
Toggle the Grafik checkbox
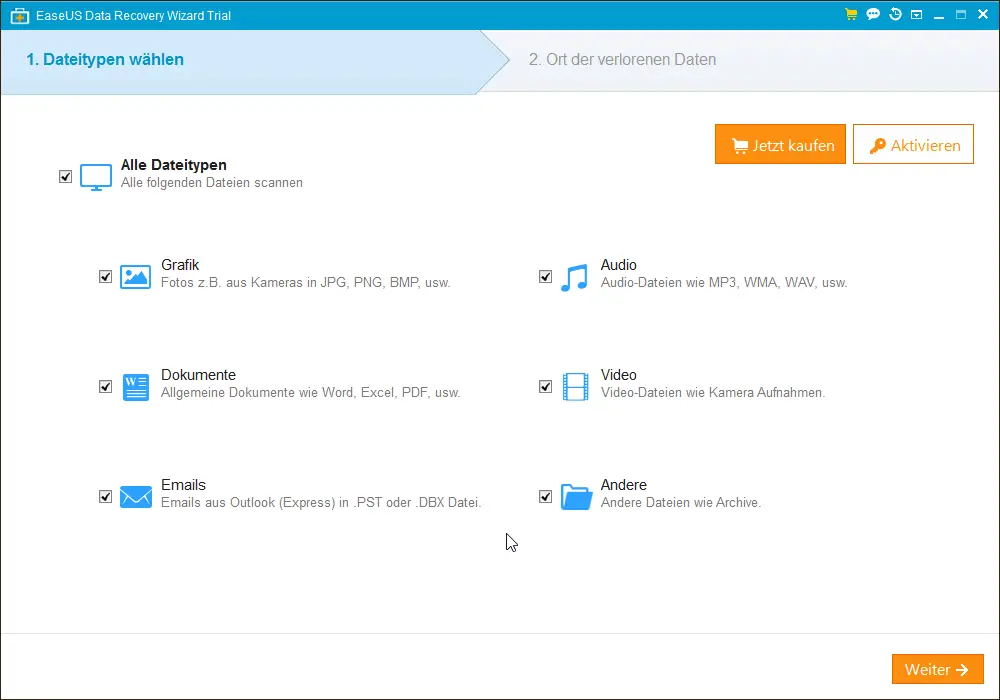tap(105, 277)
